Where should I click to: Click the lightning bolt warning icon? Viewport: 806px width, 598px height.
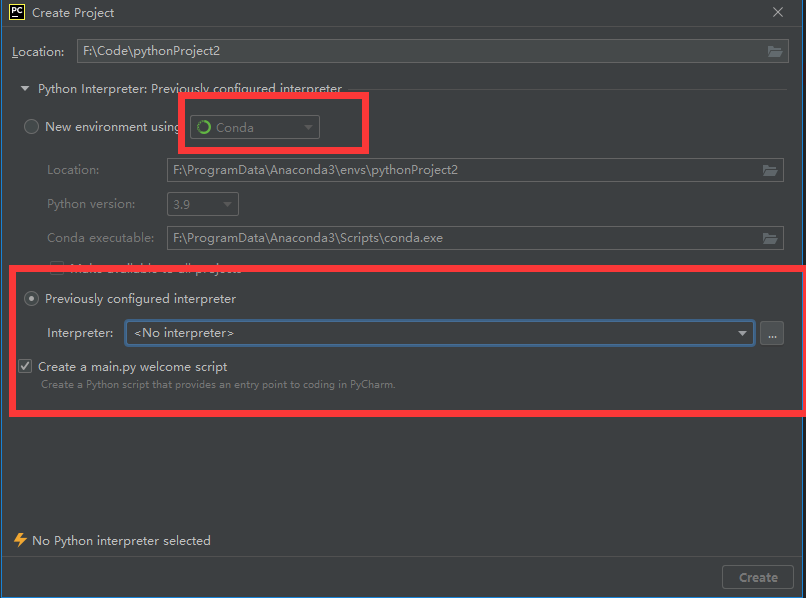tap(20, 540)
